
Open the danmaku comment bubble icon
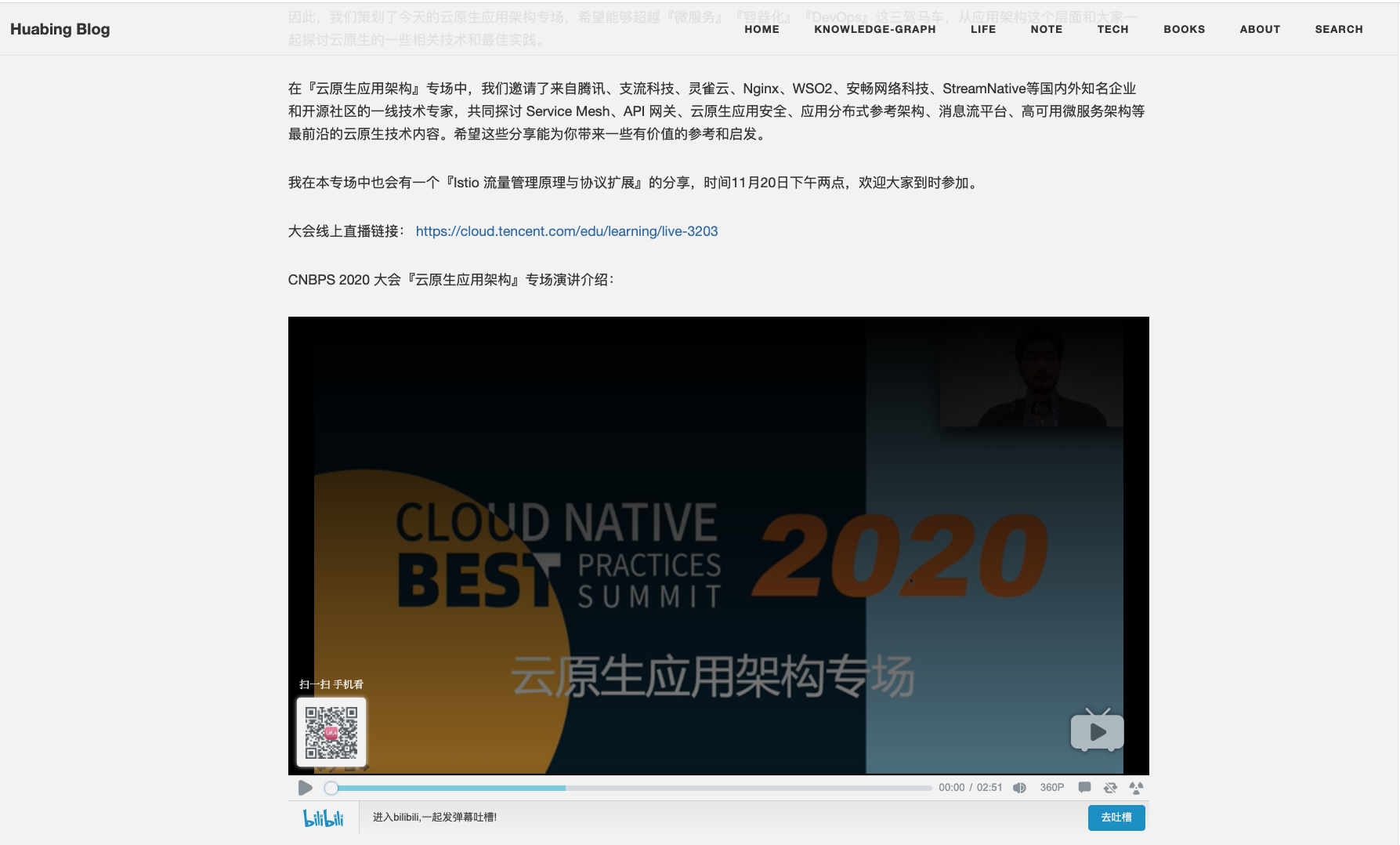tap(1084, 787)
